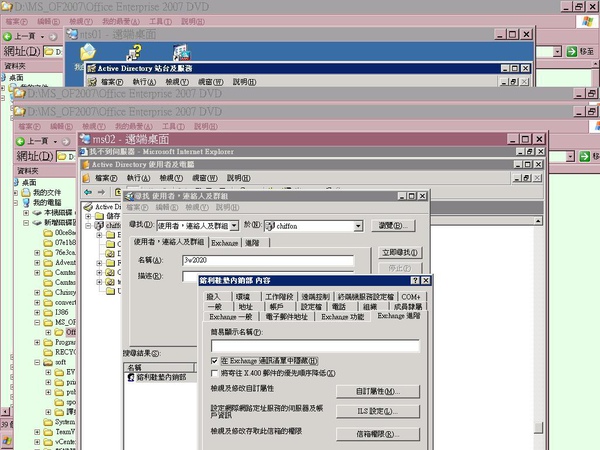Expand the 儲存 node in AD tree

[88, 216]
